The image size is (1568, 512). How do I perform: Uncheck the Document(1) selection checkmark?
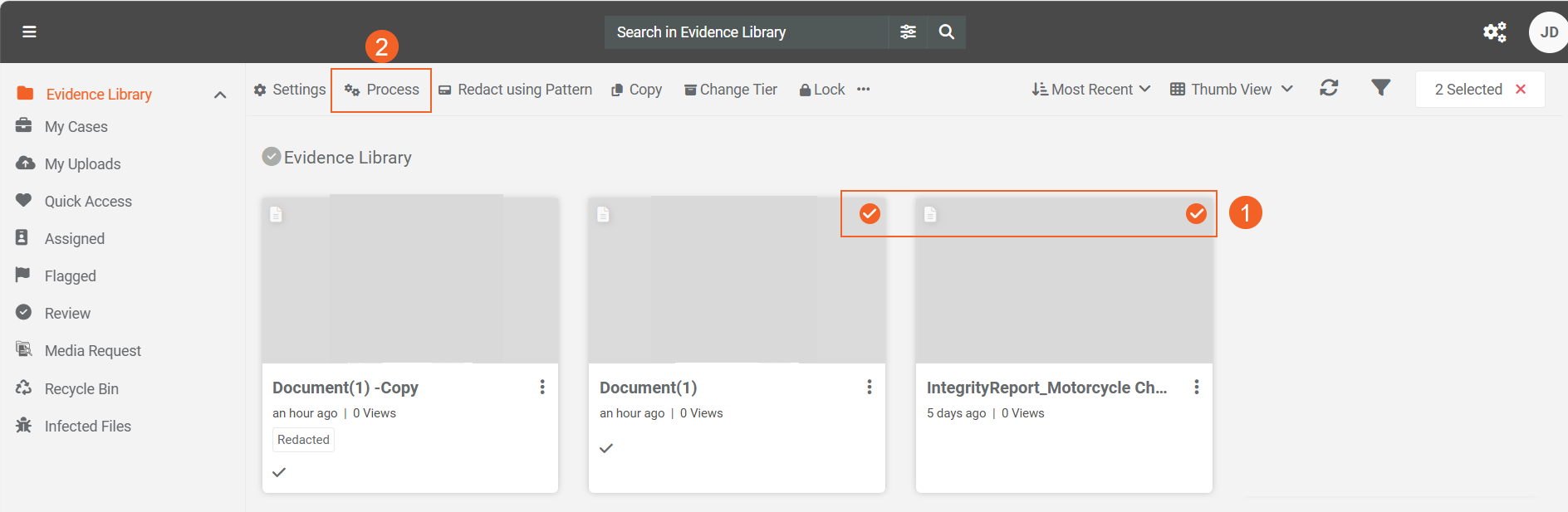pyautogui.click(x=870, y=214)
